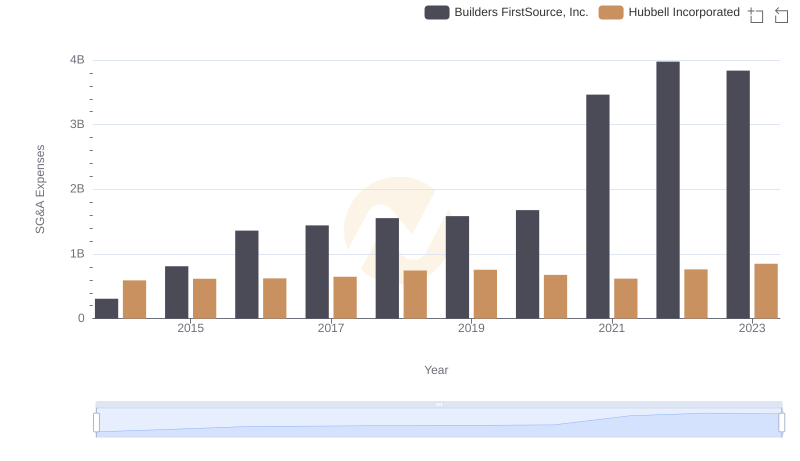The image size is (800, 461).
Task: Click the Hubbell orange bar for 2019
Action: pyautogui.click(x=485, y=294)
